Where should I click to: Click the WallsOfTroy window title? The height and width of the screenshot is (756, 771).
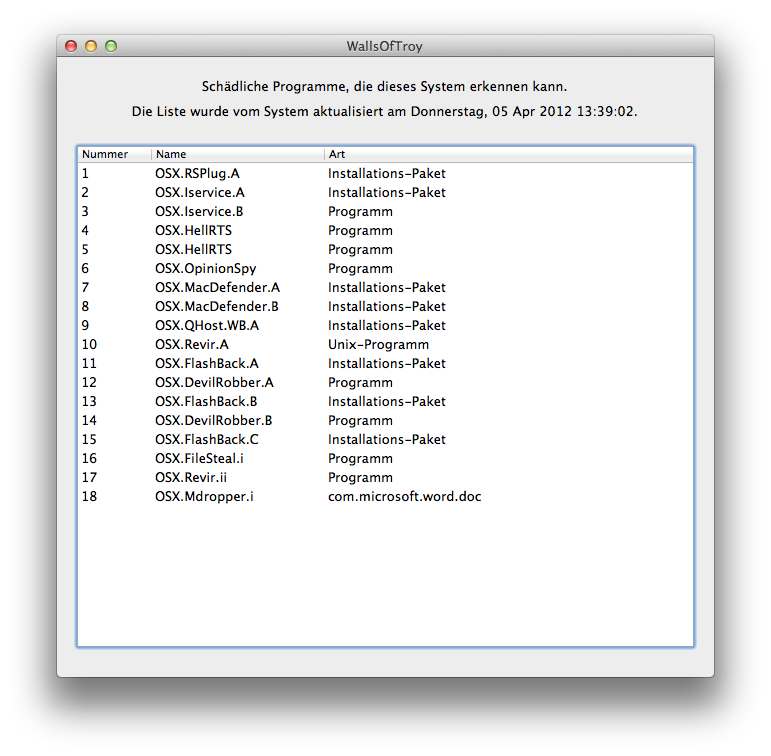click(385, 46)
